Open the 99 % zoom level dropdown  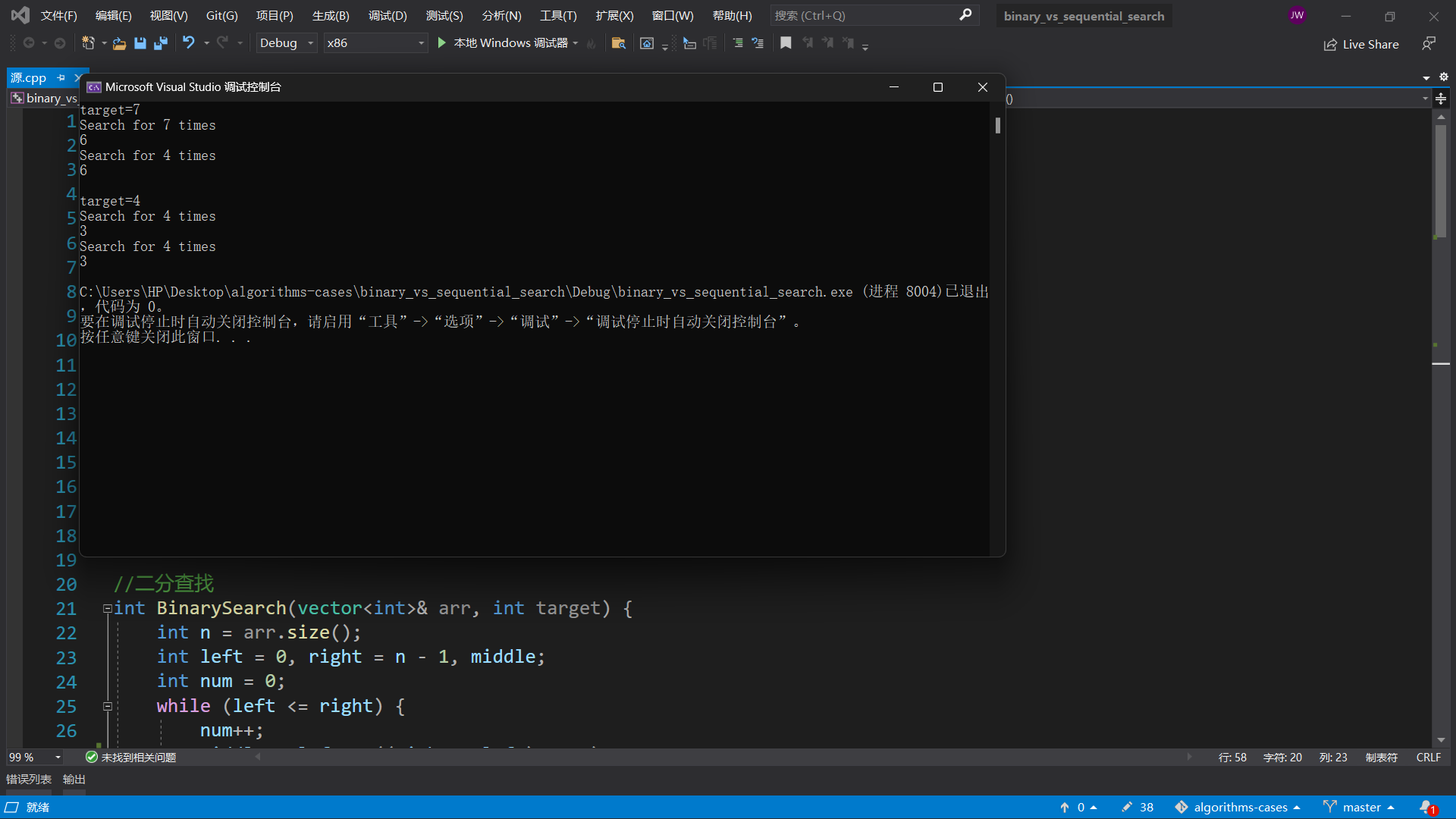point(35,758)
